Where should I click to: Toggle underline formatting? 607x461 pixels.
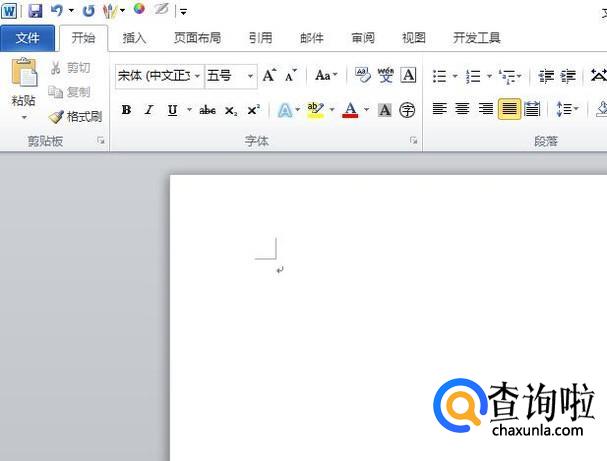pos(173,110)
